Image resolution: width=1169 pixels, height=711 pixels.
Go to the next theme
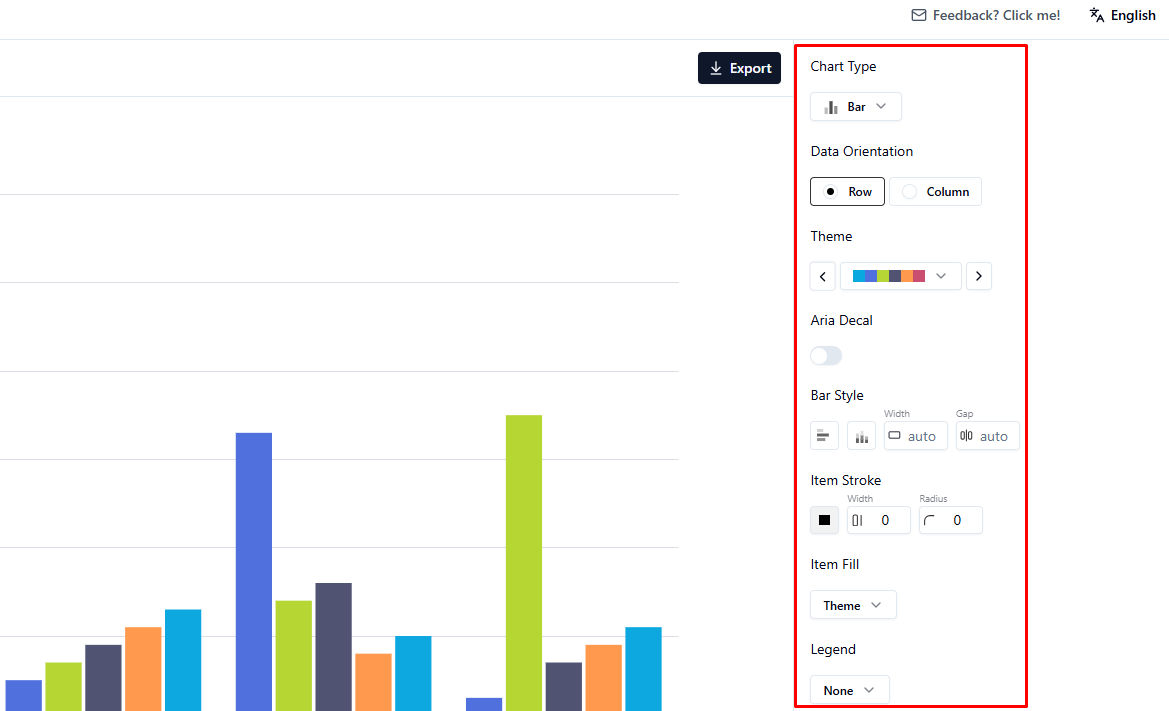point(979,276)
